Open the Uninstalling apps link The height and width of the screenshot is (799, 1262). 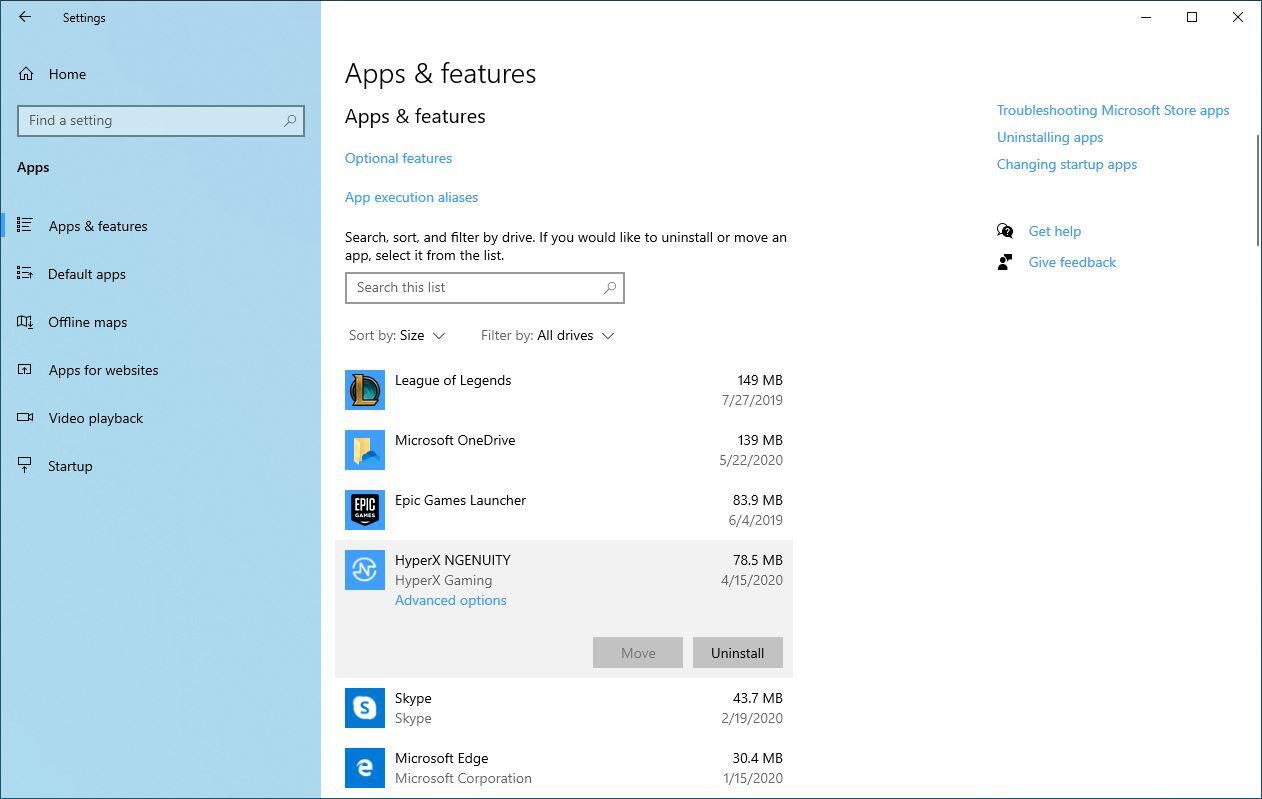point(1050,137)
